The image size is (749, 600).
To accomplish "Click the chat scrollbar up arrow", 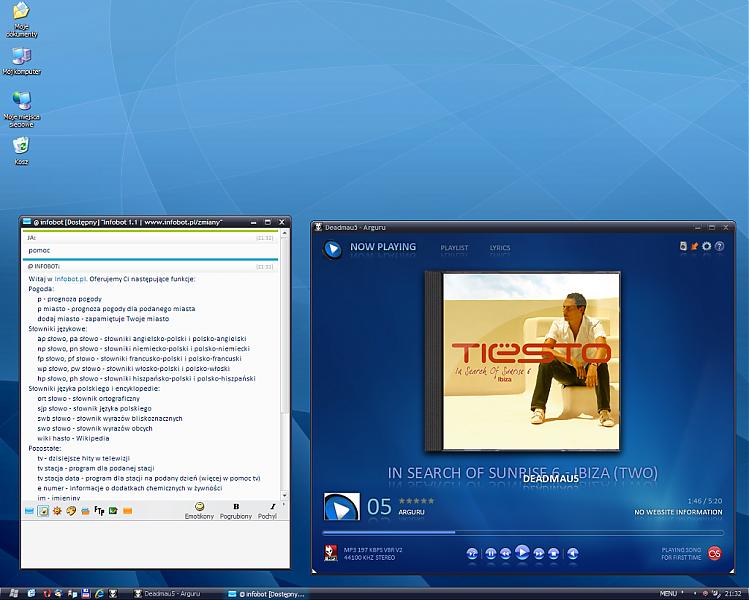I will (285, 233).
